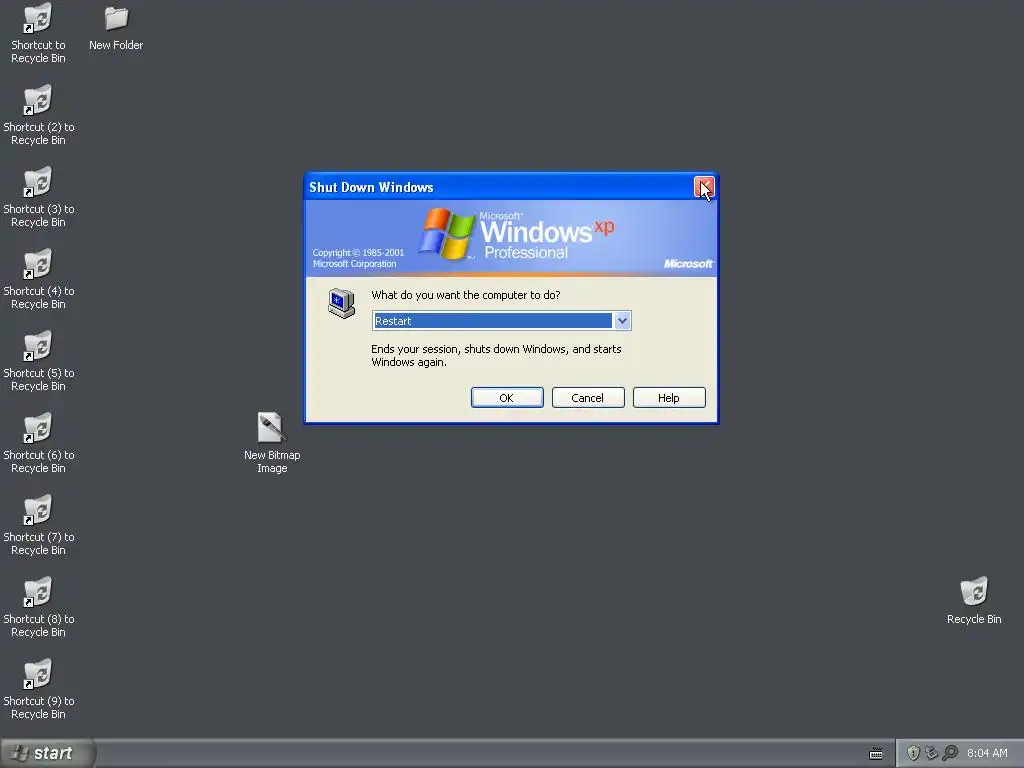Click the network connection tray icon

pyautogui.click(x=931, y=753)
